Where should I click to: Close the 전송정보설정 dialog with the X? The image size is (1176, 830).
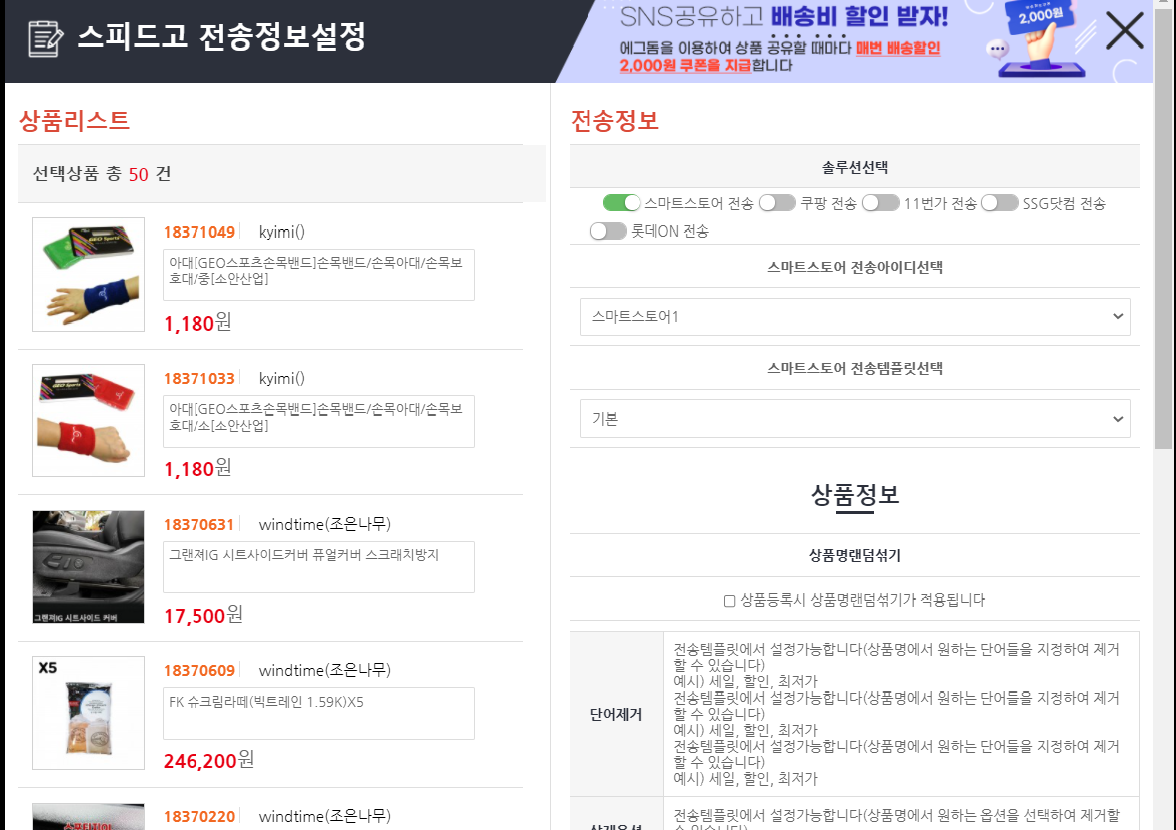coord(1124,32)
